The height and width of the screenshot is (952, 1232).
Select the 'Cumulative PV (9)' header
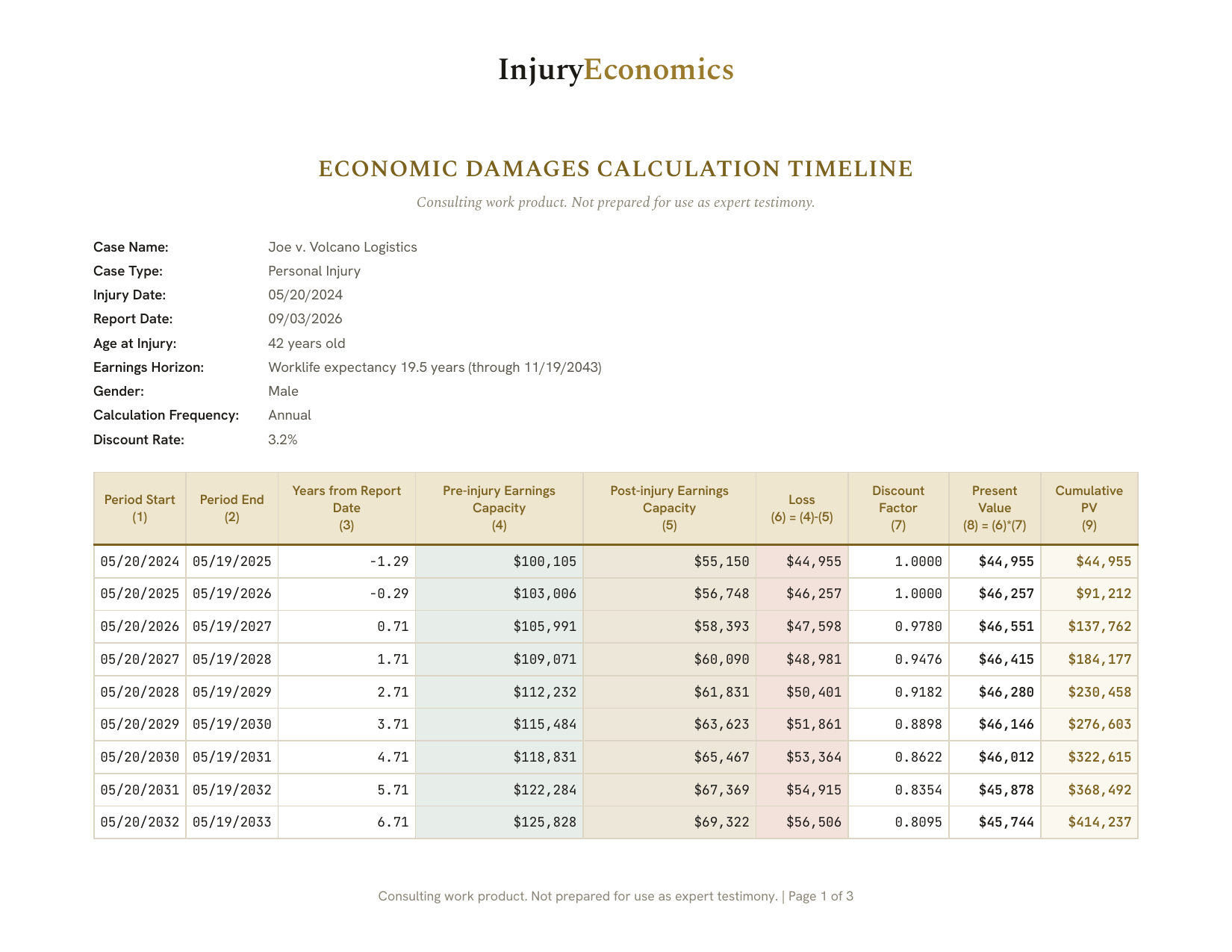click(x=1089, y=508)
